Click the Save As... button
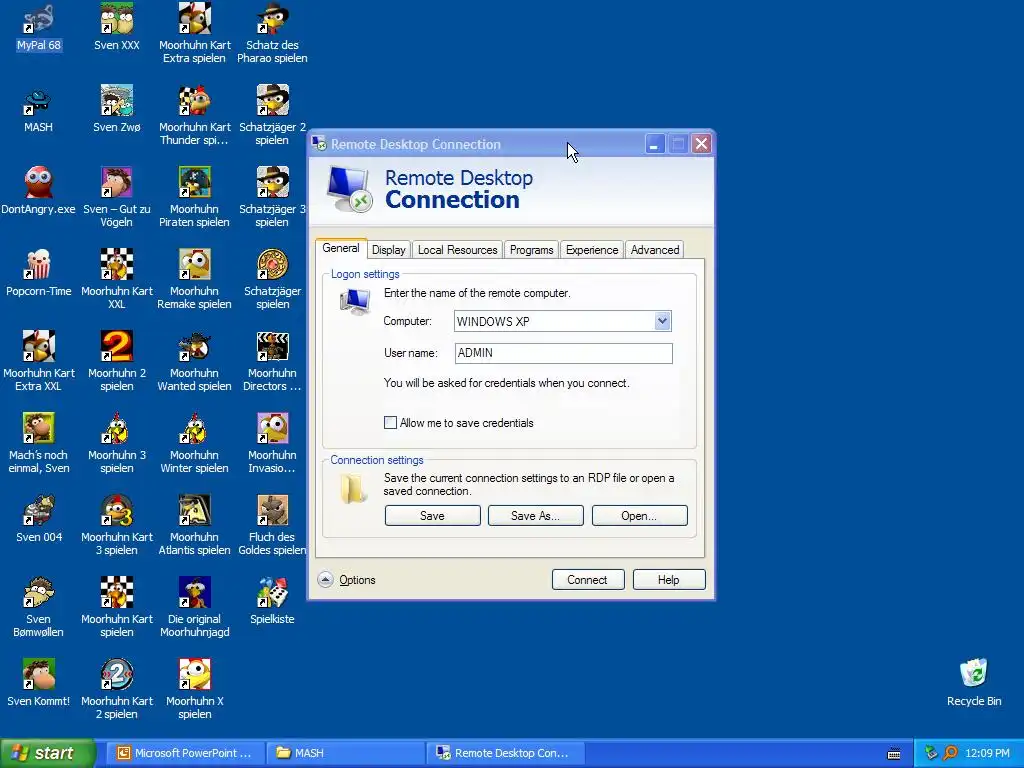The image size is (1024, 768). [x=536, y=515]
